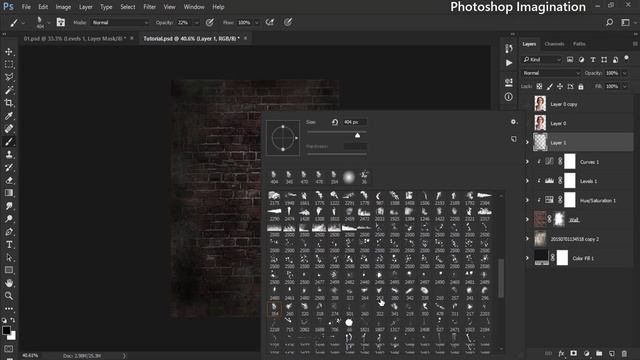Toggle visibility of Levels 1 layer
Screen dimensions: 640x360
[527, 181]
